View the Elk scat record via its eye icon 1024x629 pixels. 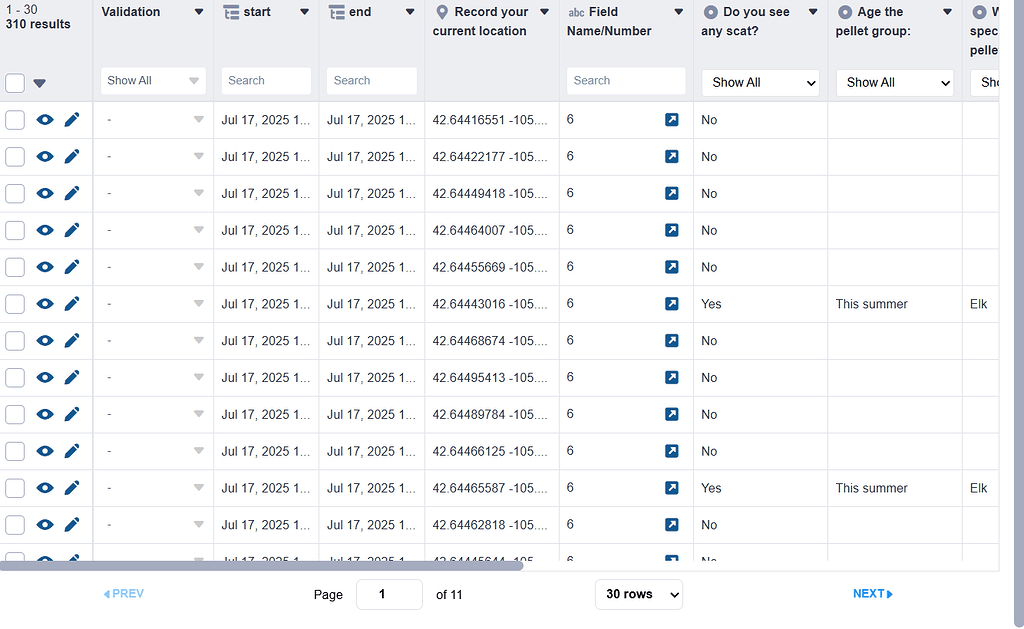(x=44, y=303)
